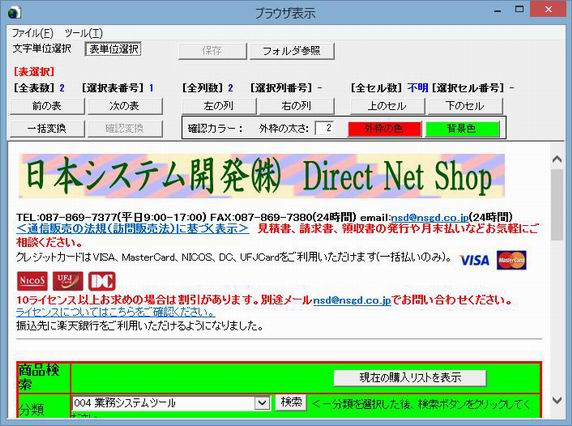The height and width of the screenshot is (426, 572).
Task: Open the ツール(T) menu
Action: [x=84, y=33]
